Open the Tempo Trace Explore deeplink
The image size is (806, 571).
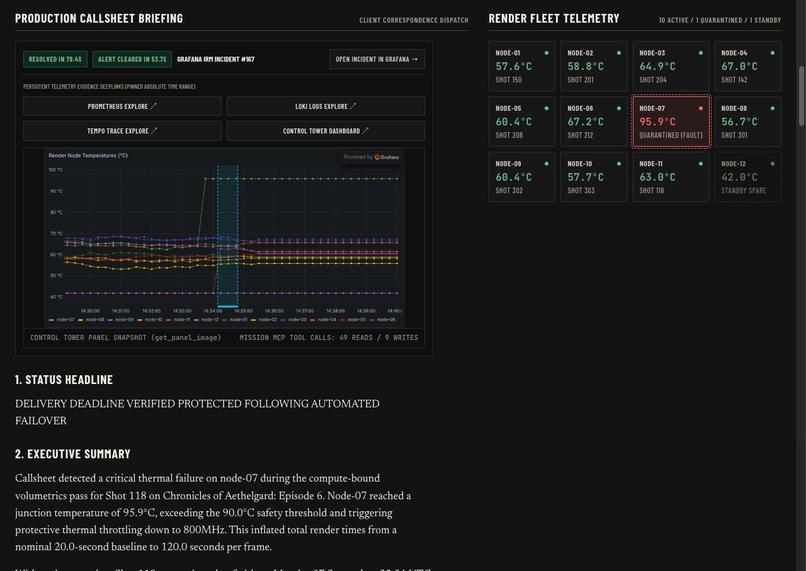[x=122, y=131]
